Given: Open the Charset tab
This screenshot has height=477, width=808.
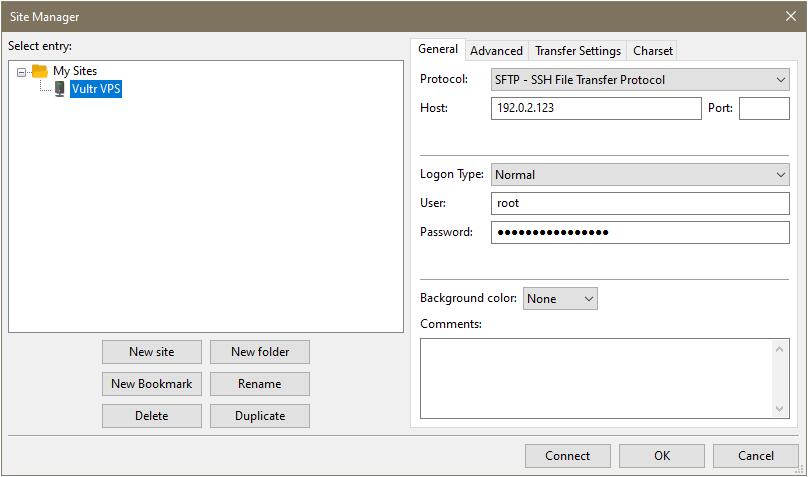Looking at the screenshot, I should [652, 51].
